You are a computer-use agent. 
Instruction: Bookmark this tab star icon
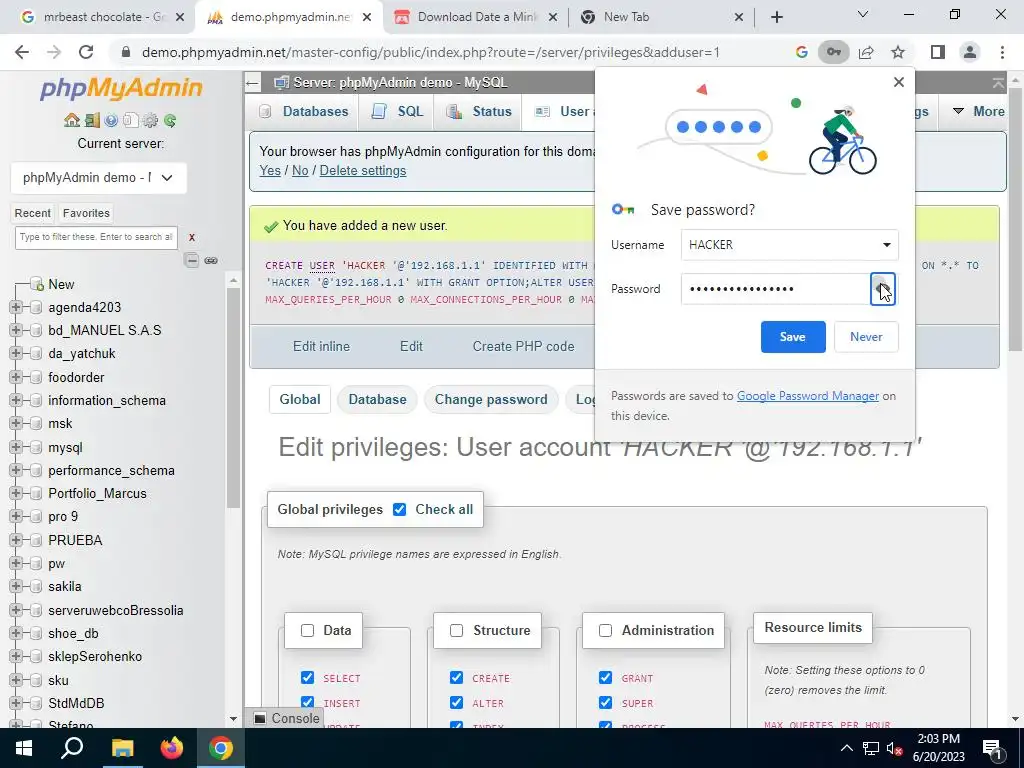tap(898, 52)
